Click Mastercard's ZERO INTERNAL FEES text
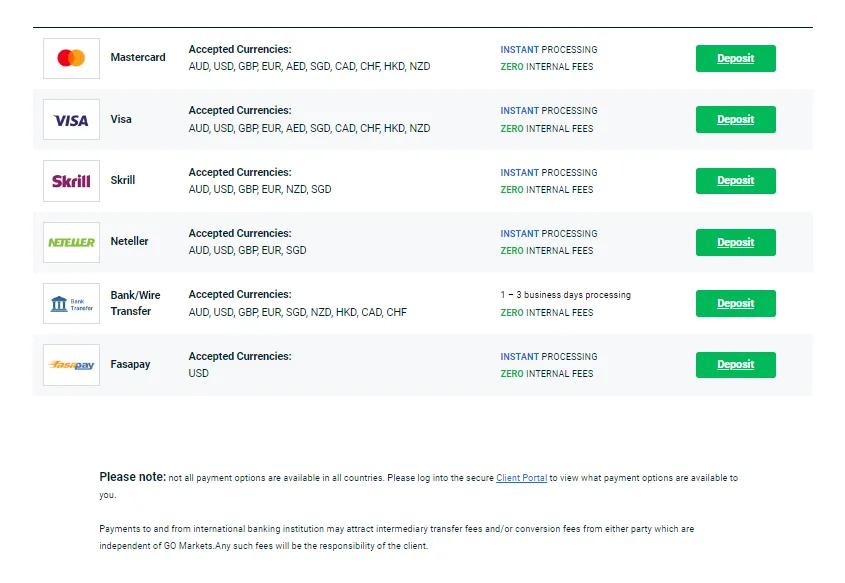This screenshot has height=583, width=845. 546,67
